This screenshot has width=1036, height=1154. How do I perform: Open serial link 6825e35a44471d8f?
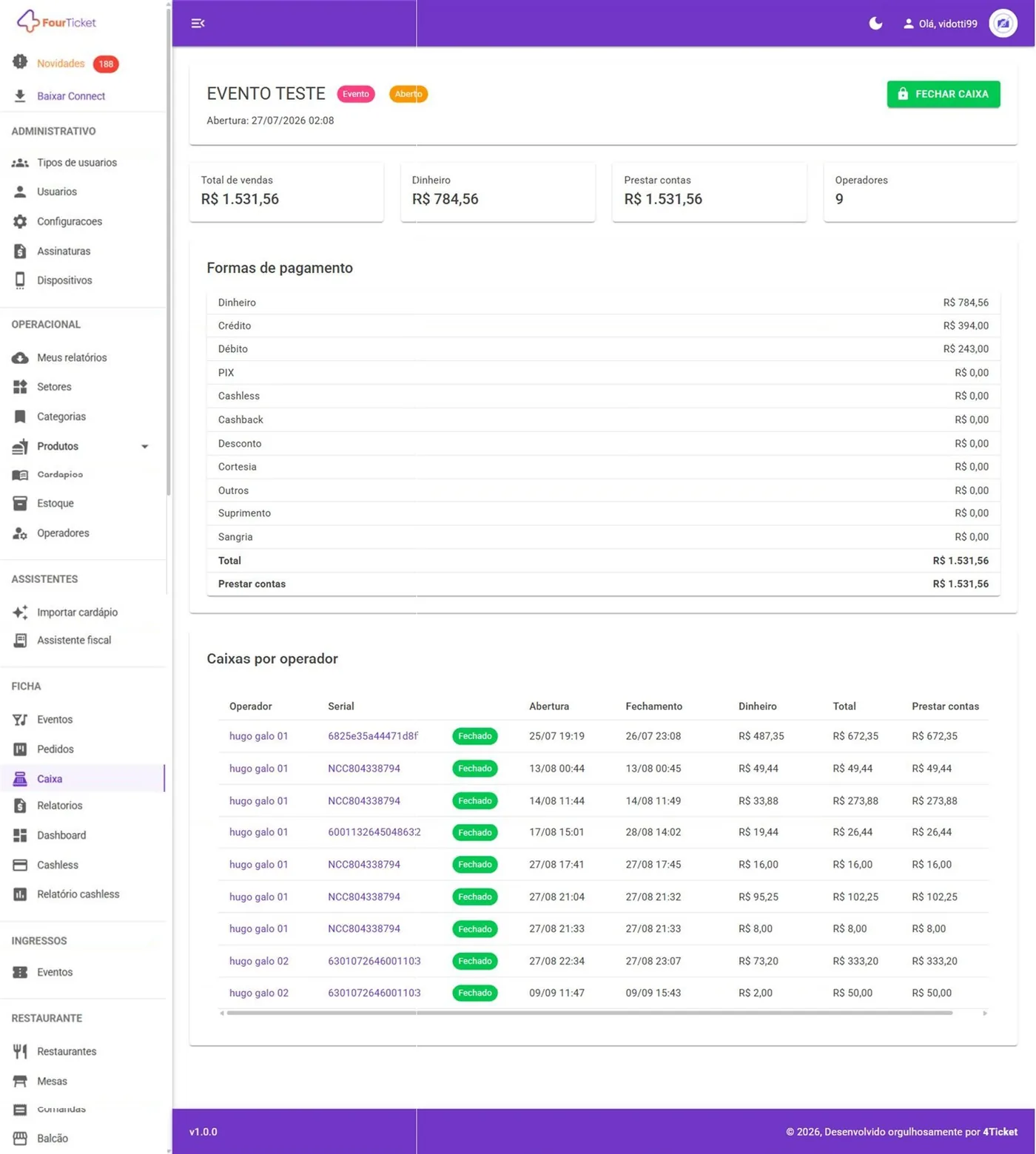coord(373,736)
